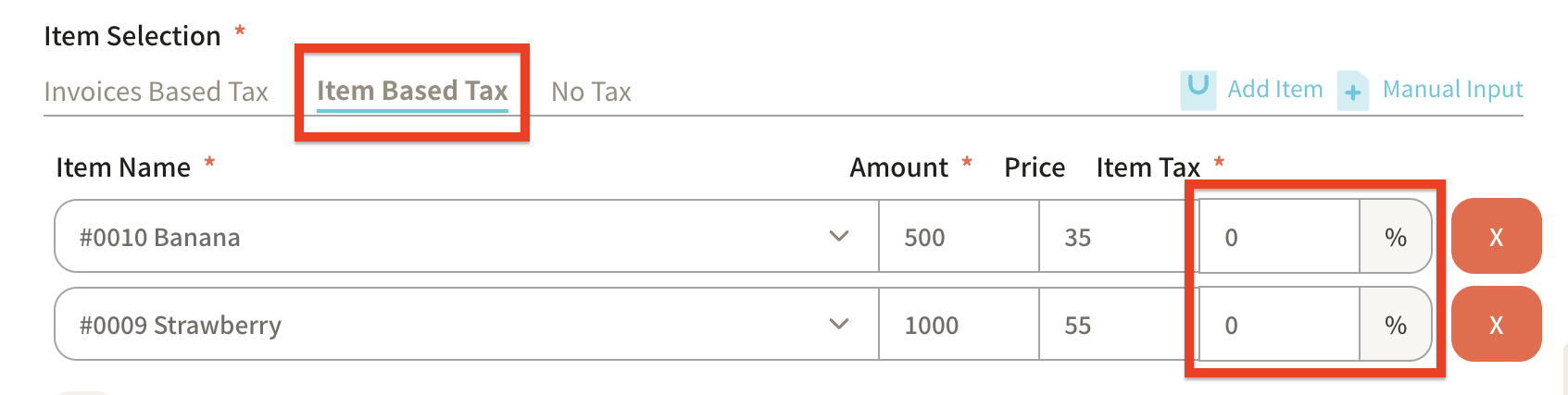Expand the Strawberry row chevron arrow
This screenshot has width=1568, height=395.
tap(839, 325)
